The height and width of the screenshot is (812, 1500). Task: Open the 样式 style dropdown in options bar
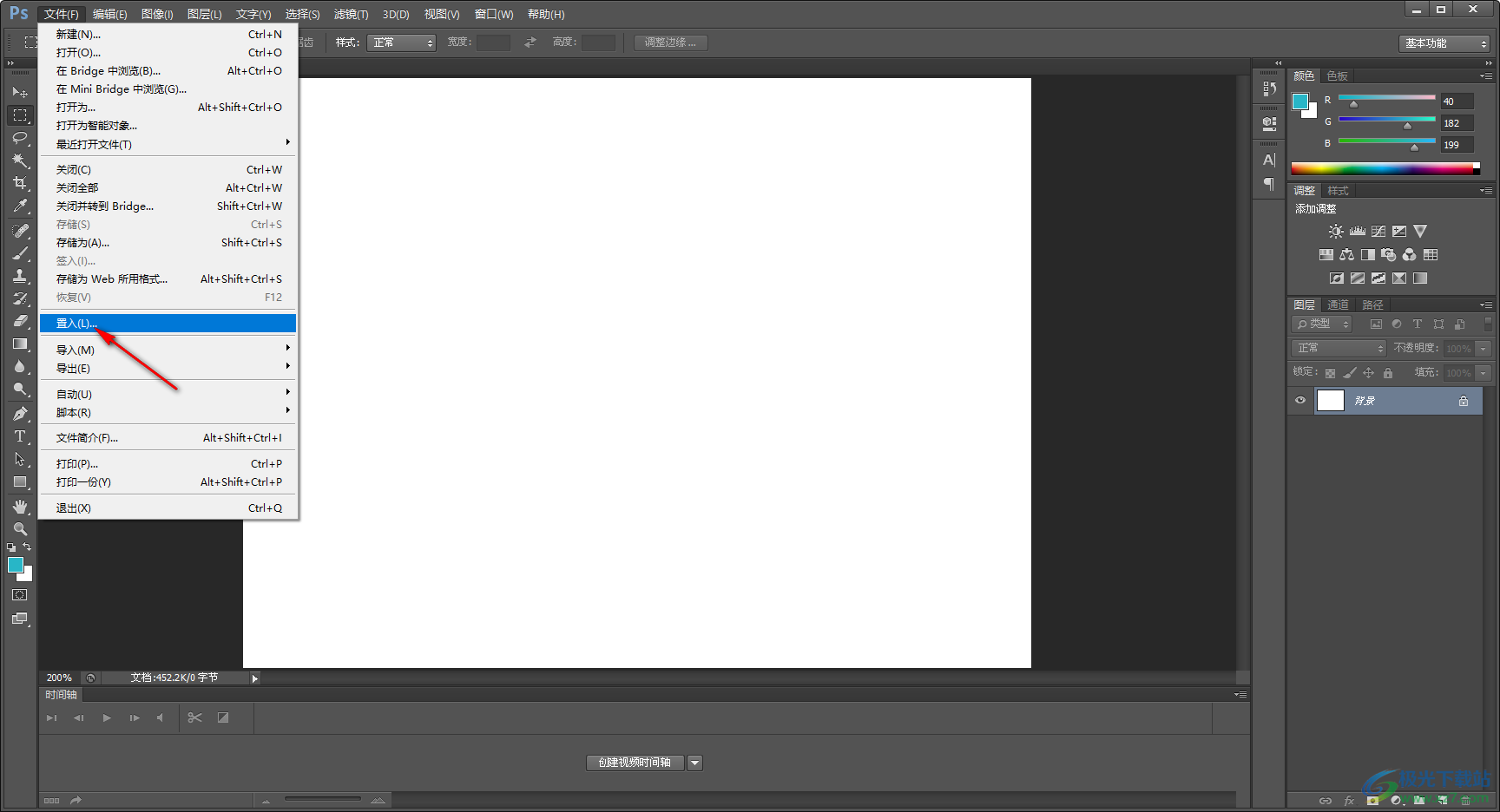[401, 43]
